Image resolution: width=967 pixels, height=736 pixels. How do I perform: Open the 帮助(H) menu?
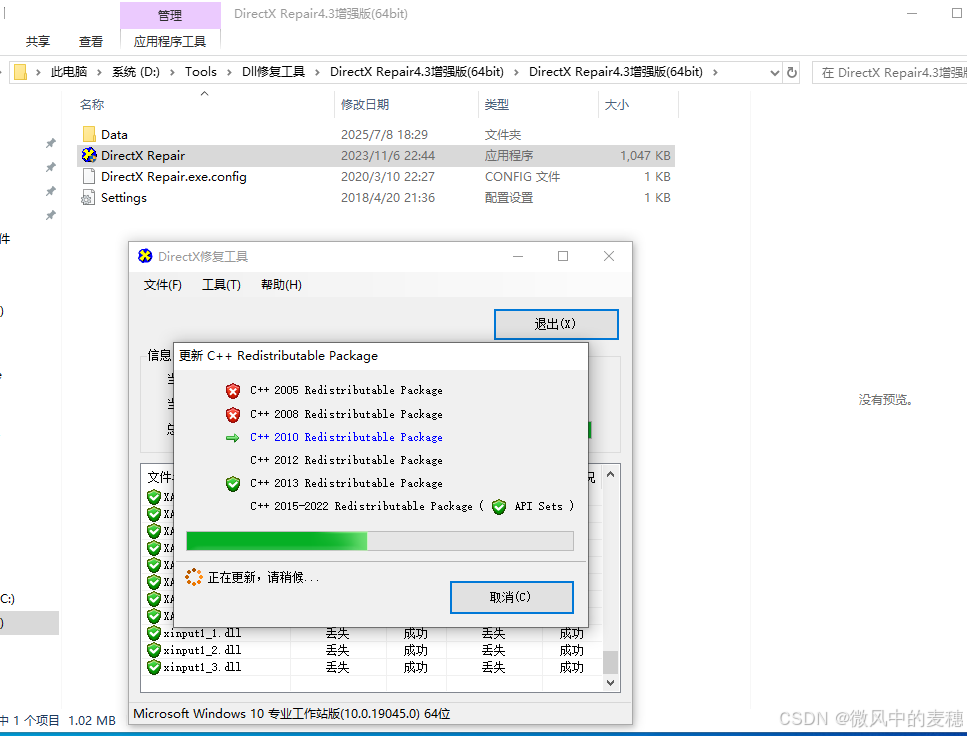(x=281, y=284)
